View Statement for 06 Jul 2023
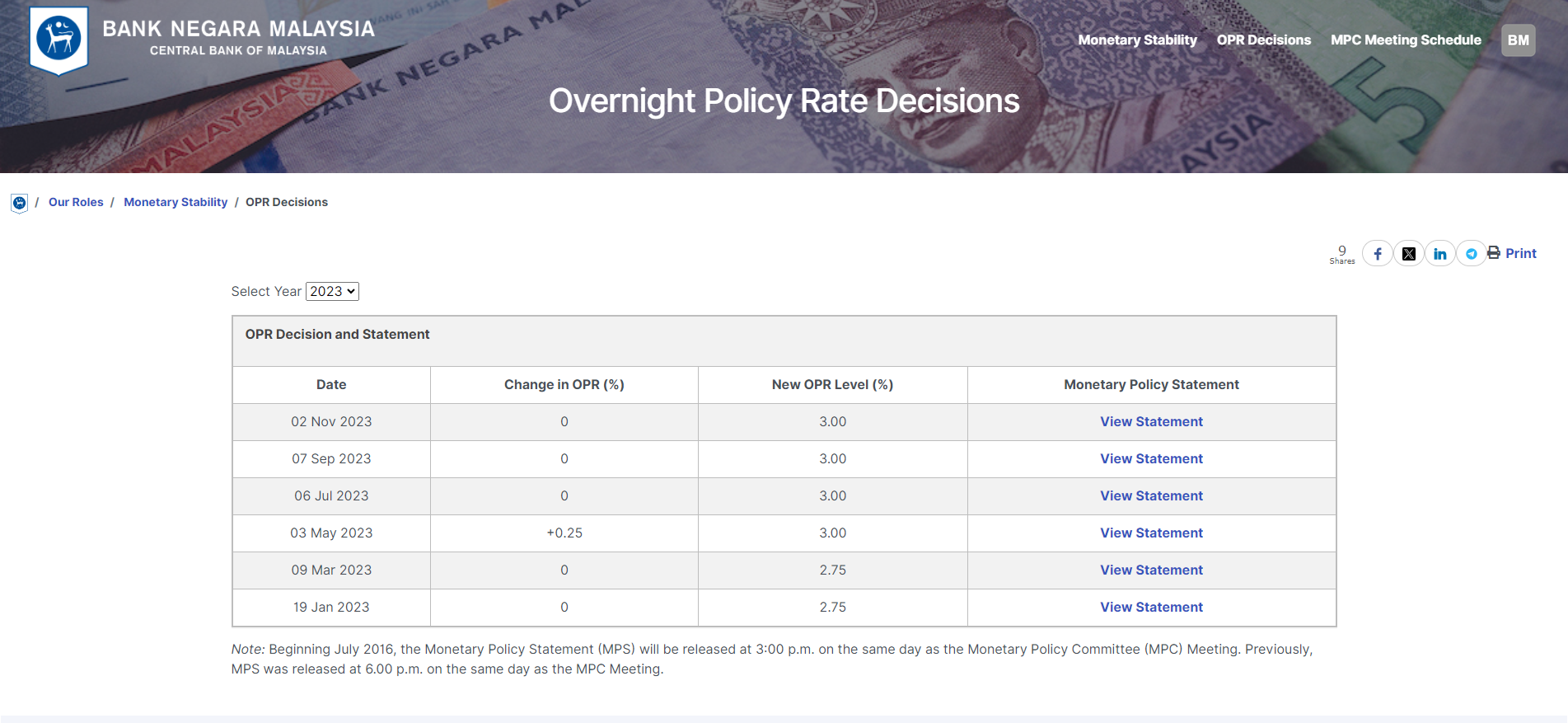1568x723 pixels. (x=1151, y=496)
